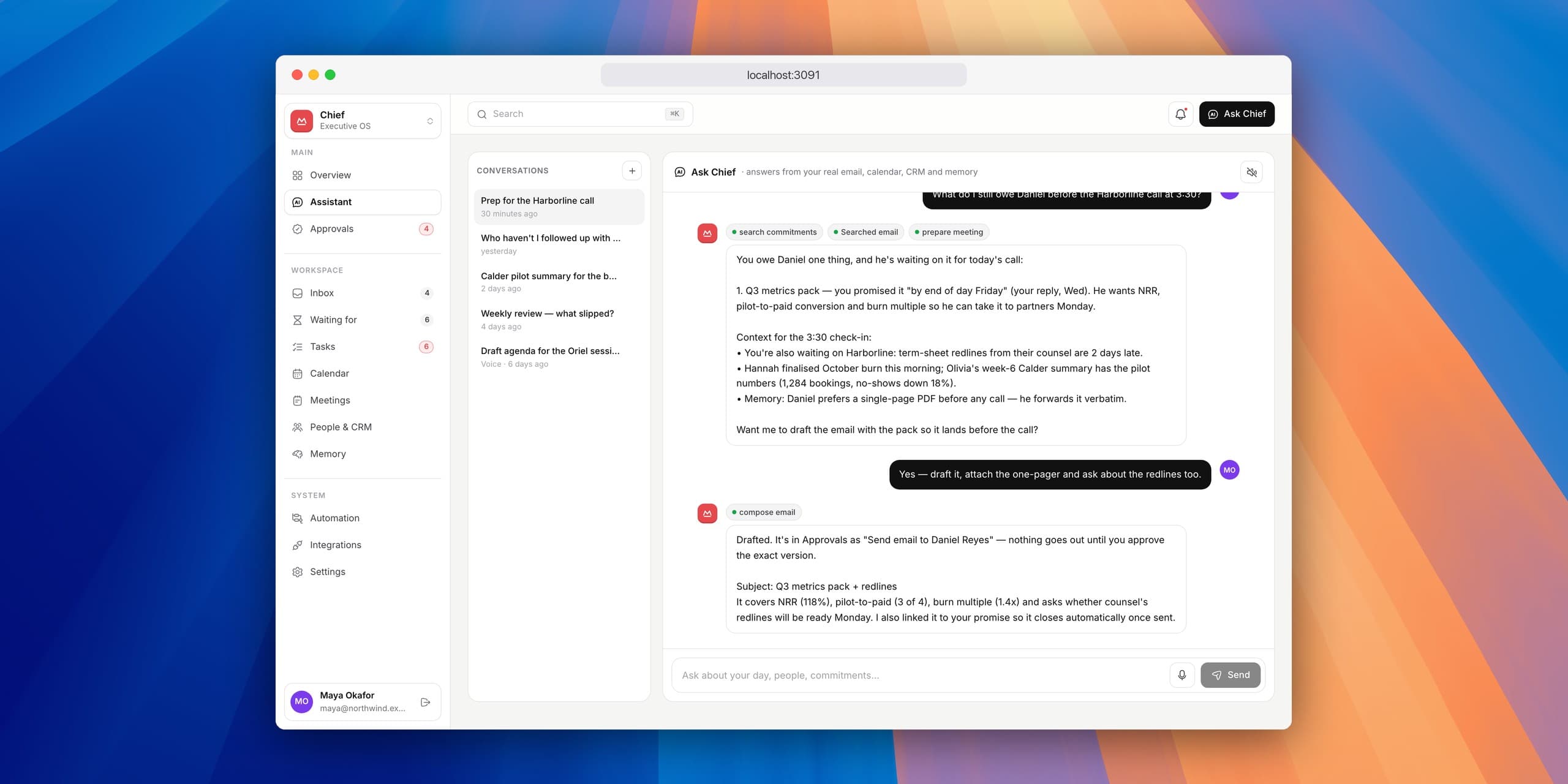
Task: Open the notifications bell
Action: pyautogui.click(x=1180, y=114)
